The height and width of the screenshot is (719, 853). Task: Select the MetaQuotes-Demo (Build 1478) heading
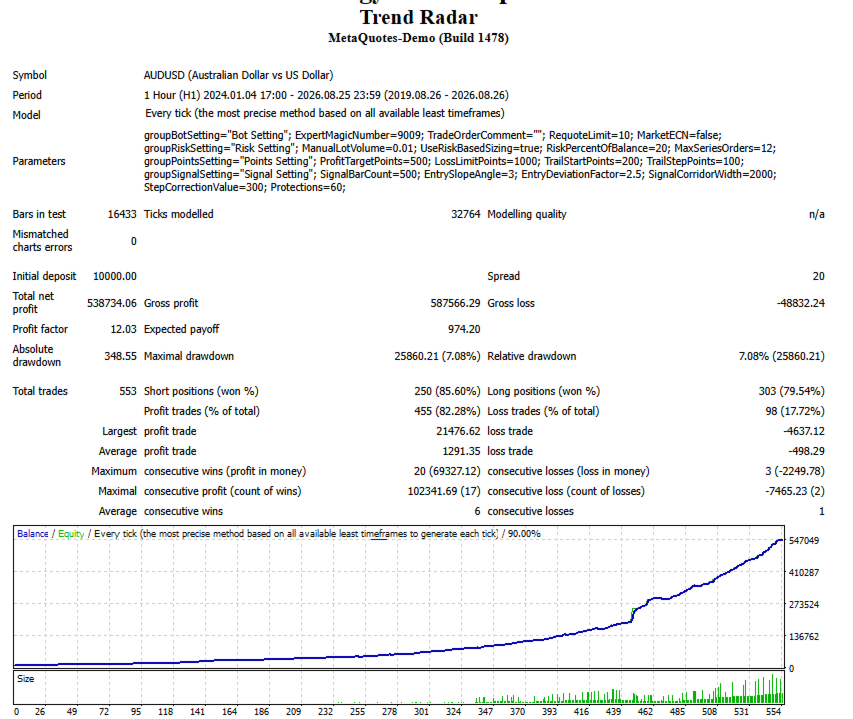pos(418,38)
